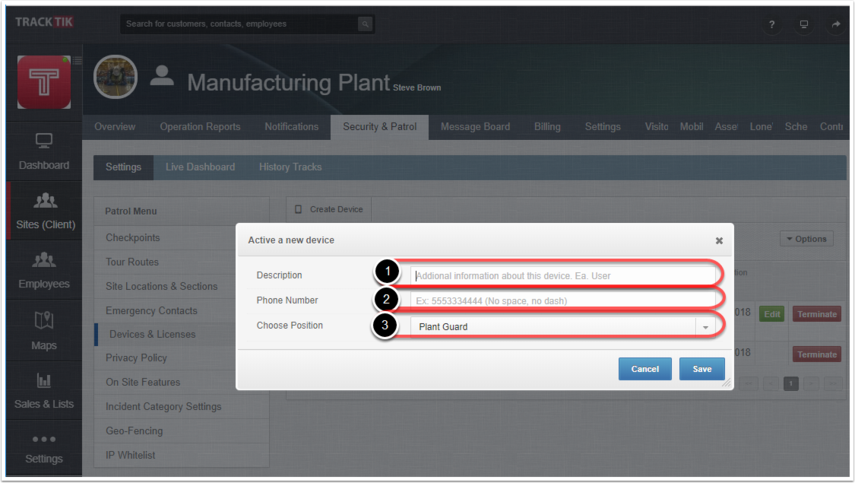This screenshot has width=855, height=483.
Task: Open Dashboard from the sidebar
Action: 44,152
